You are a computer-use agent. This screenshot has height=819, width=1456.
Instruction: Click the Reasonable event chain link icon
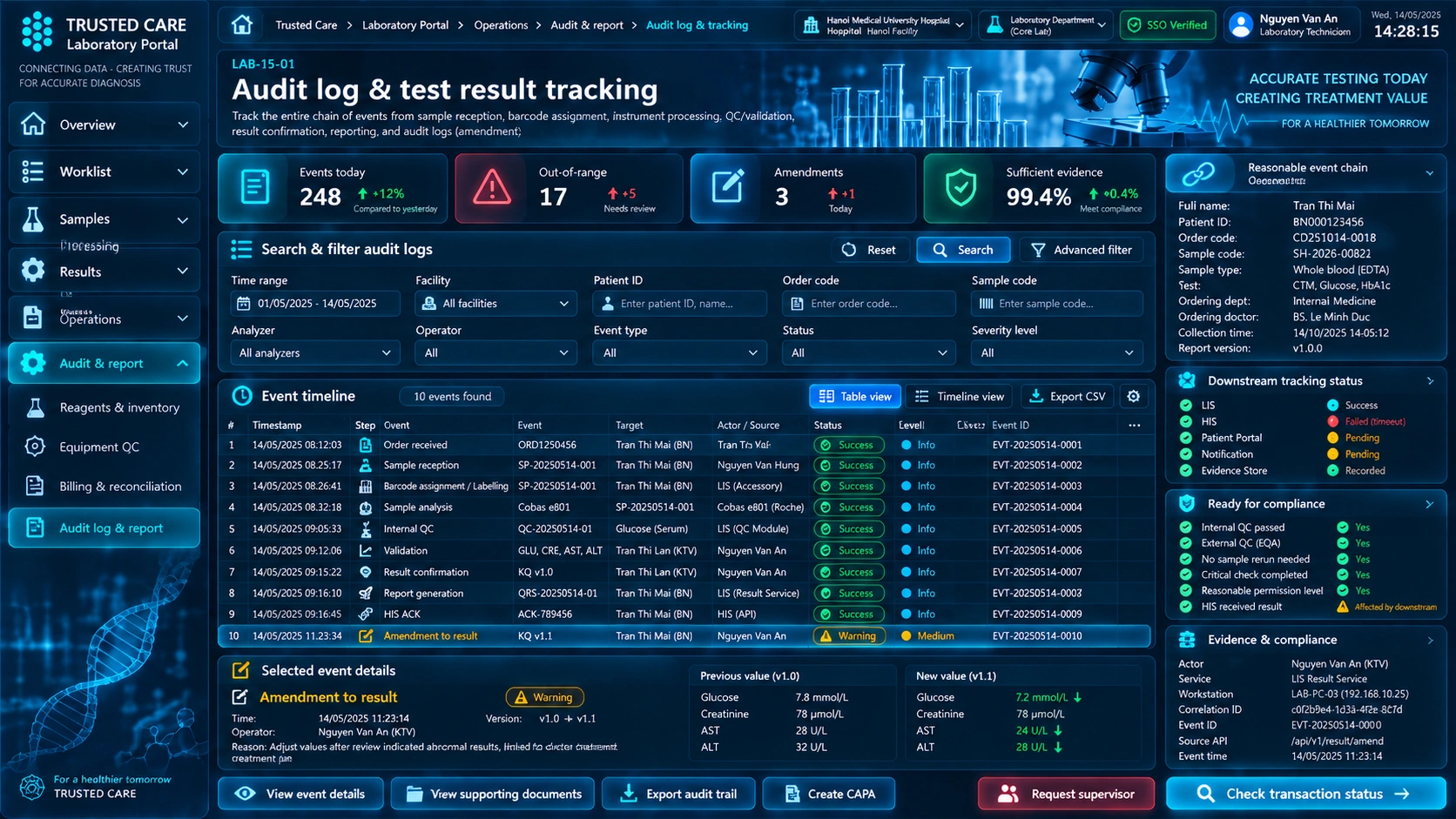(x=1198, y=173)
